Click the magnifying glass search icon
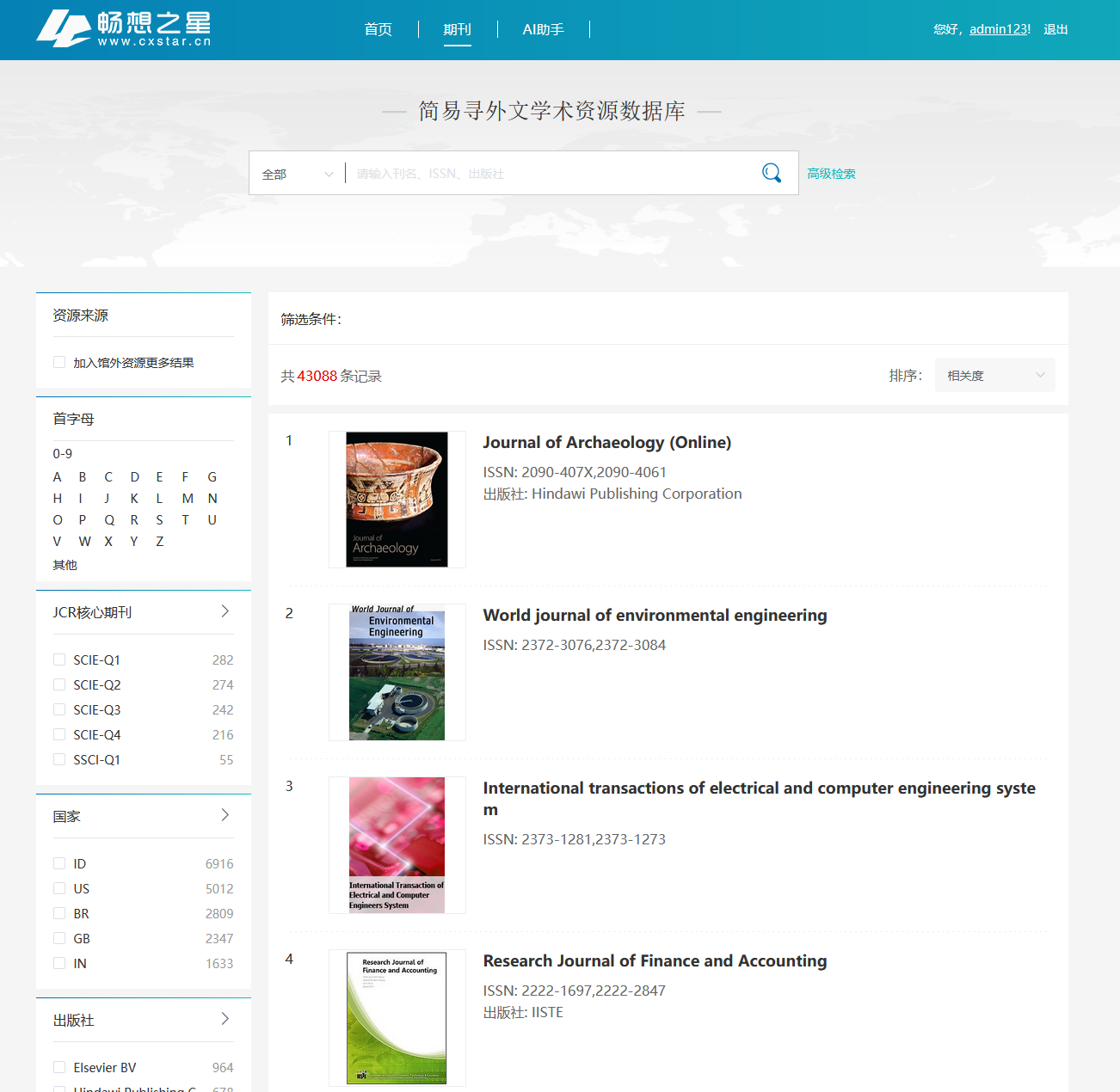The image size is (1120, 1092). pyautogui.click(x=772, y=173)
